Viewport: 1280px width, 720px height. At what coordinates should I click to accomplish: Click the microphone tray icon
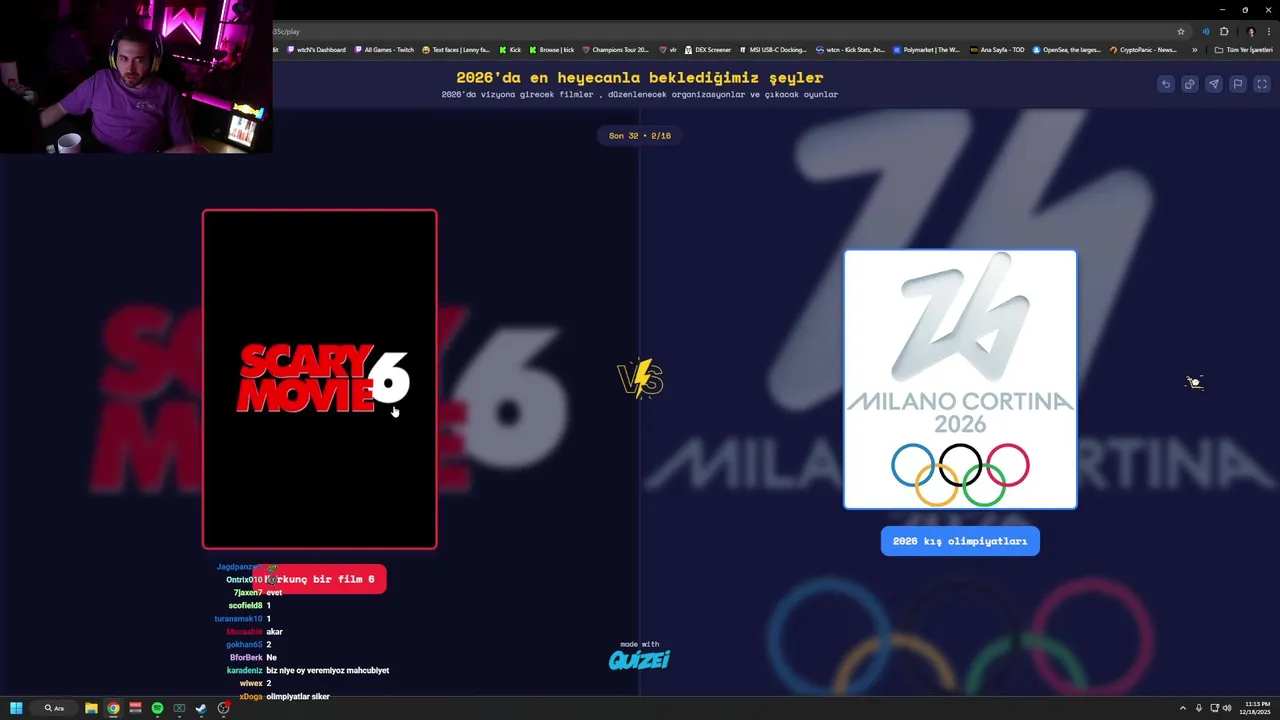(x=1199, y=708)
